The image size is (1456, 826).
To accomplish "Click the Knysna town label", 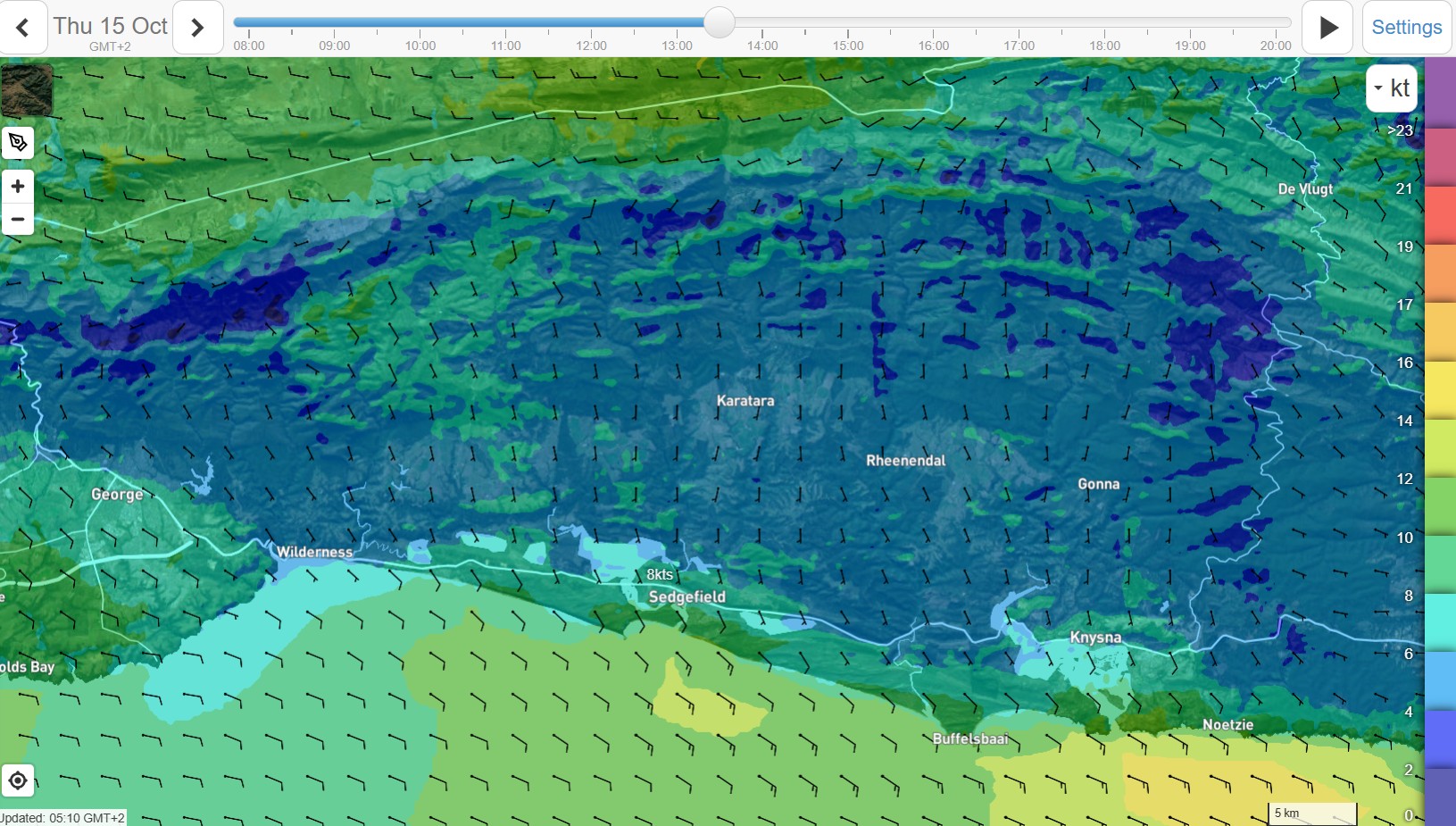I will [x=1095, y=638].
